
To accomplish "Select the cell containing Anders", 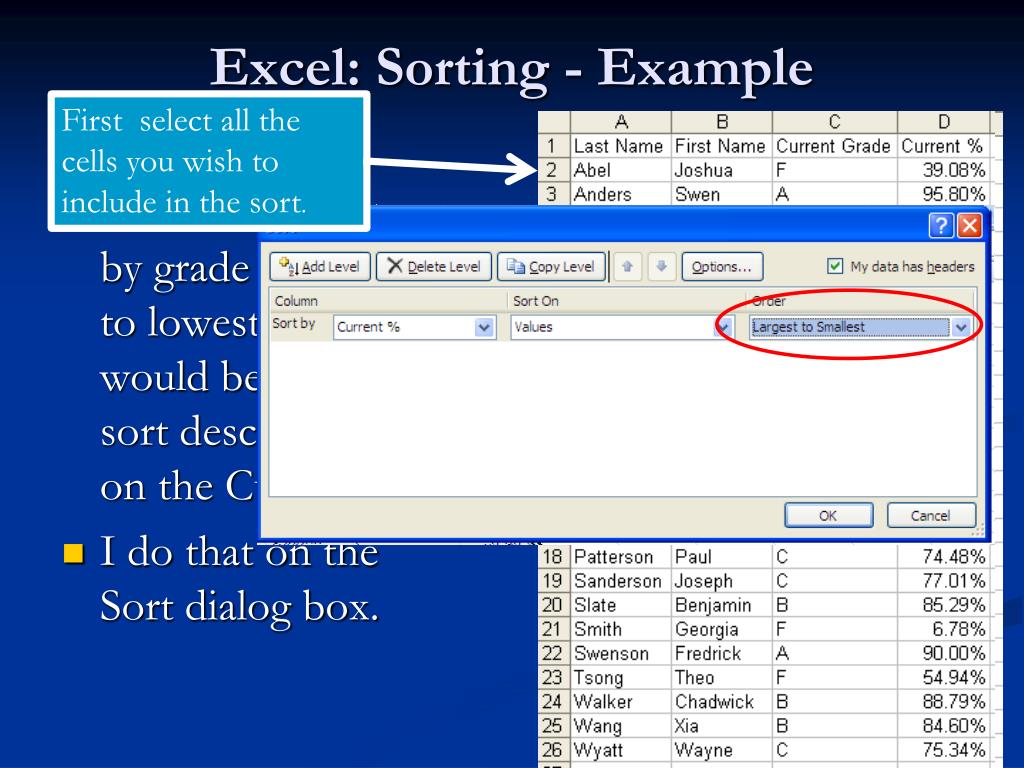I will click(x=620, y=194).
